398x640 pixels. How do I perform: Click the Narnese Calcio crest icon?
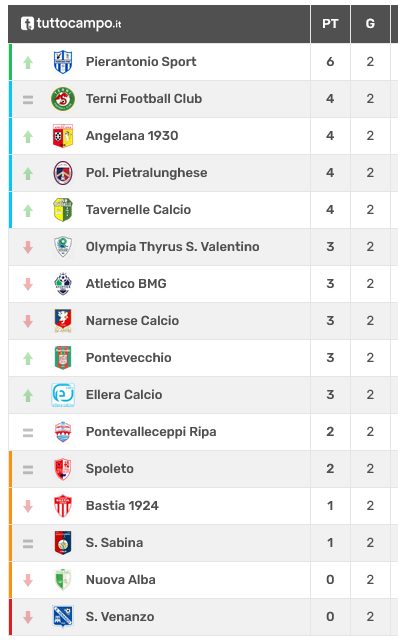[x=63, y=321]
